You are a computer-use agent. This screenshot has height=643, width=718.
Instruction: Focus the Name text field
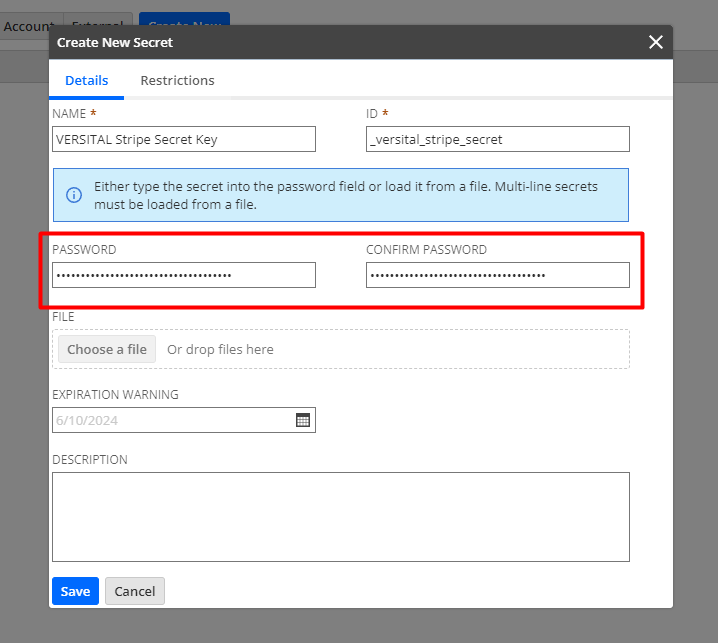pyautogui.click(x=183, y=139)
